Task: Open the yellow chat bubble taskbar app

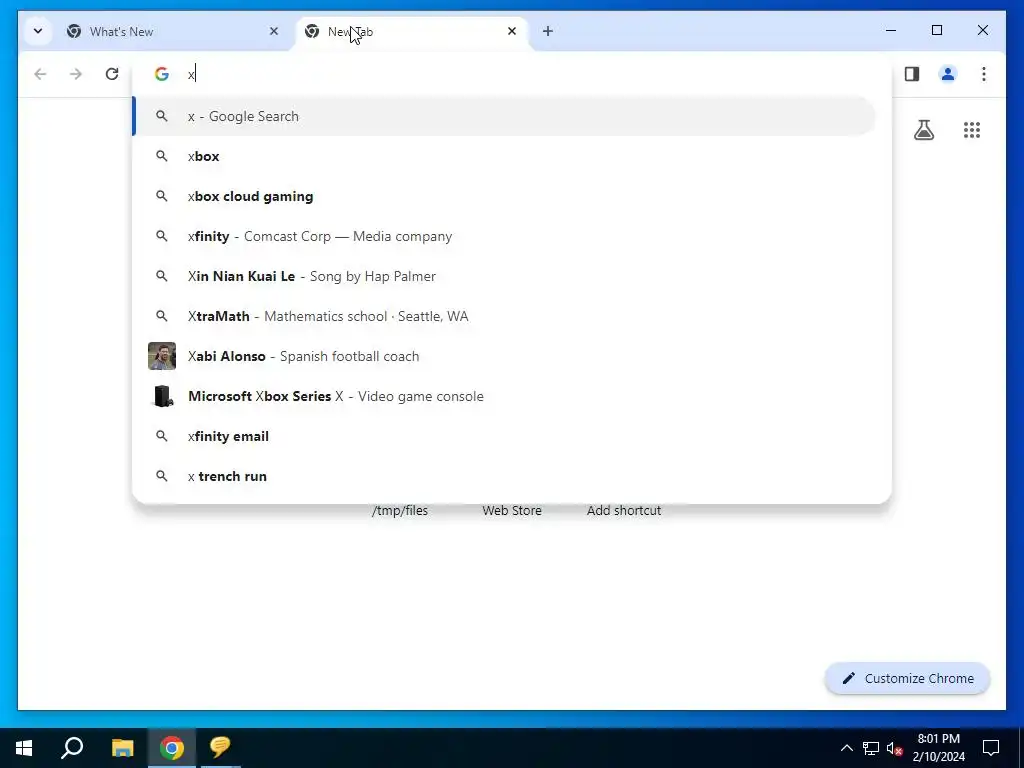Action: (x=220, y=748)
